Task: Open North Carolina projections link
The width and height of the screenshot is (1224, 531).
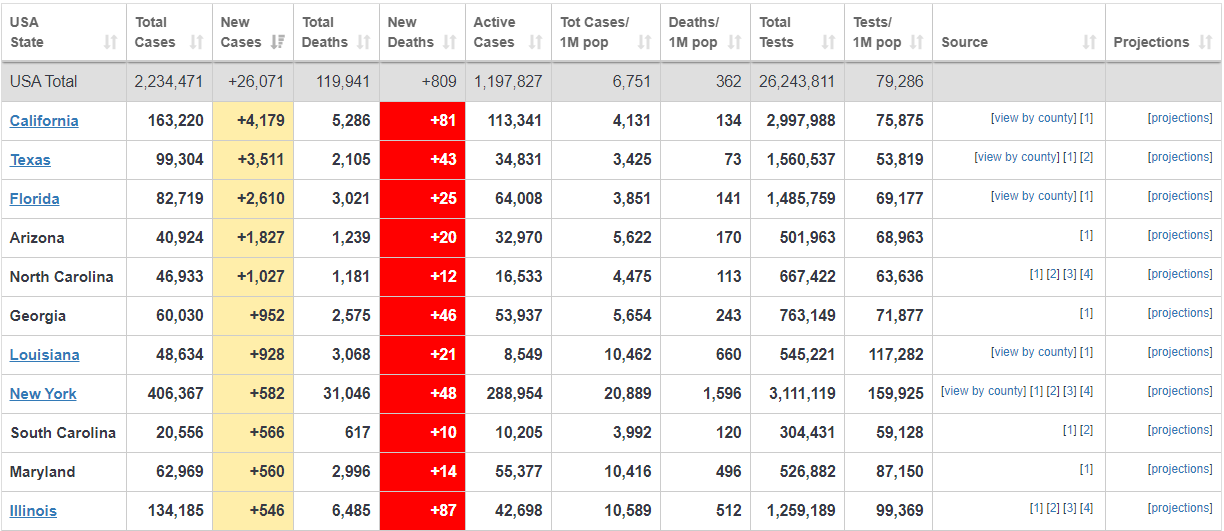Action: (x=1180, y=274)
